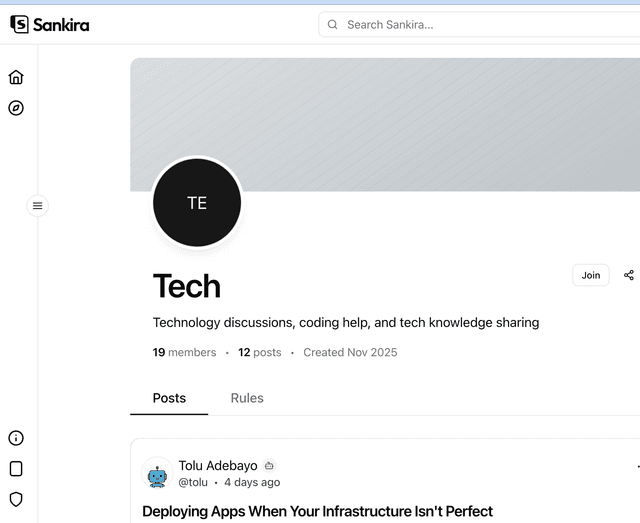Click the TE community avatar
This screenshot has height=523, width=640.
[197, 203]
